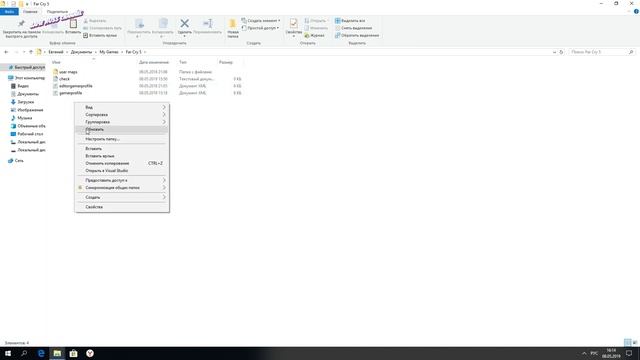
Task: Select the 'editorgamerprofile' XML file
Action: point(76,86)
